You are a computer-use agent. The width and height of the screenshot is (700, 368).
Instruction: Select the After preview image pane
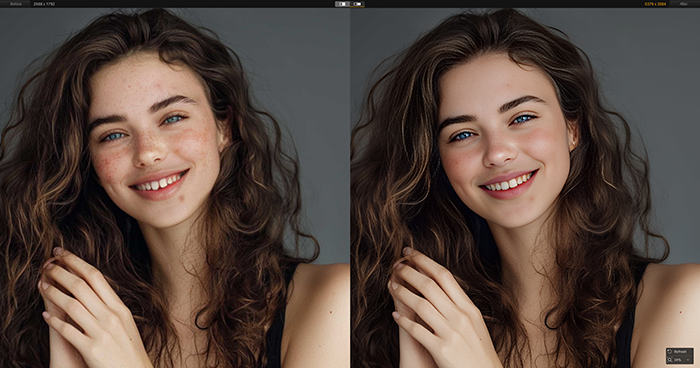coord(525,188)
